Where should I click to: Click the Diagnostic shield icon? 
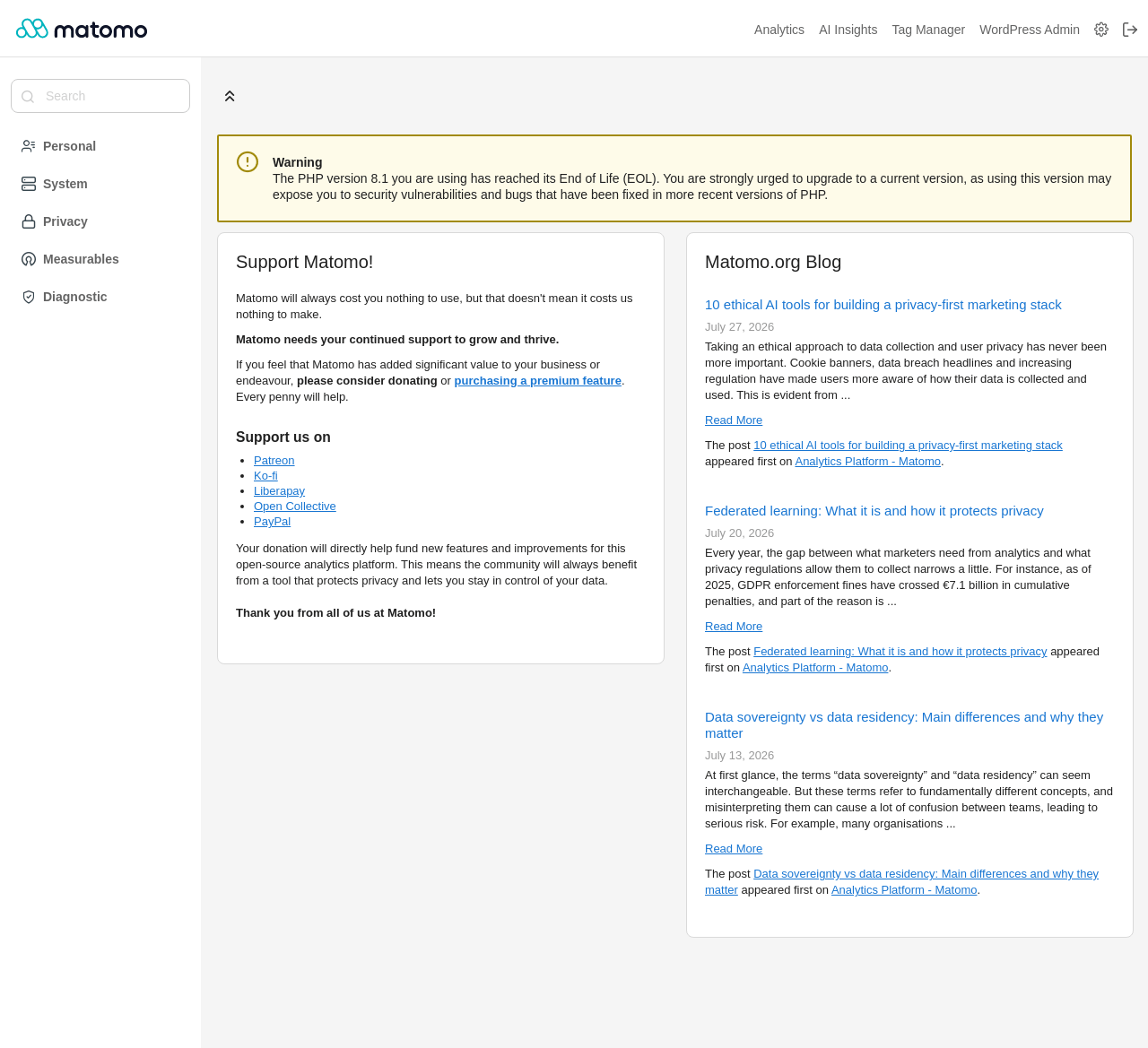click(29, 297)
